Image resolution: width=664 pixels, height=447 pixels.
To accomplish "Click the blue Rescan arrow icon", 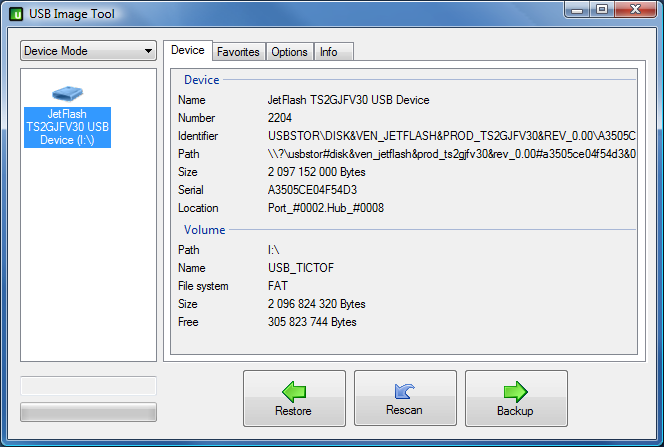I will tap(405, 391).
